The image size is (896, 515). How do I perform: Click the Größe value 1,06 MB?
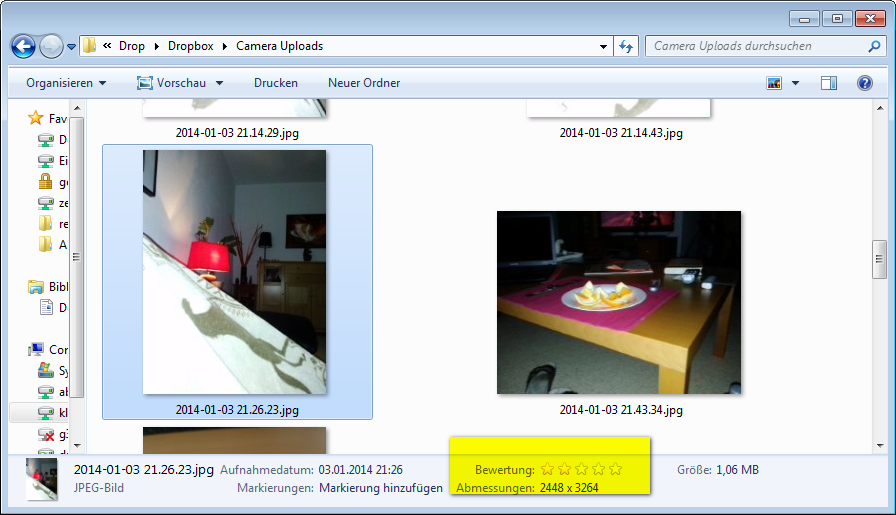coord(738,470)
